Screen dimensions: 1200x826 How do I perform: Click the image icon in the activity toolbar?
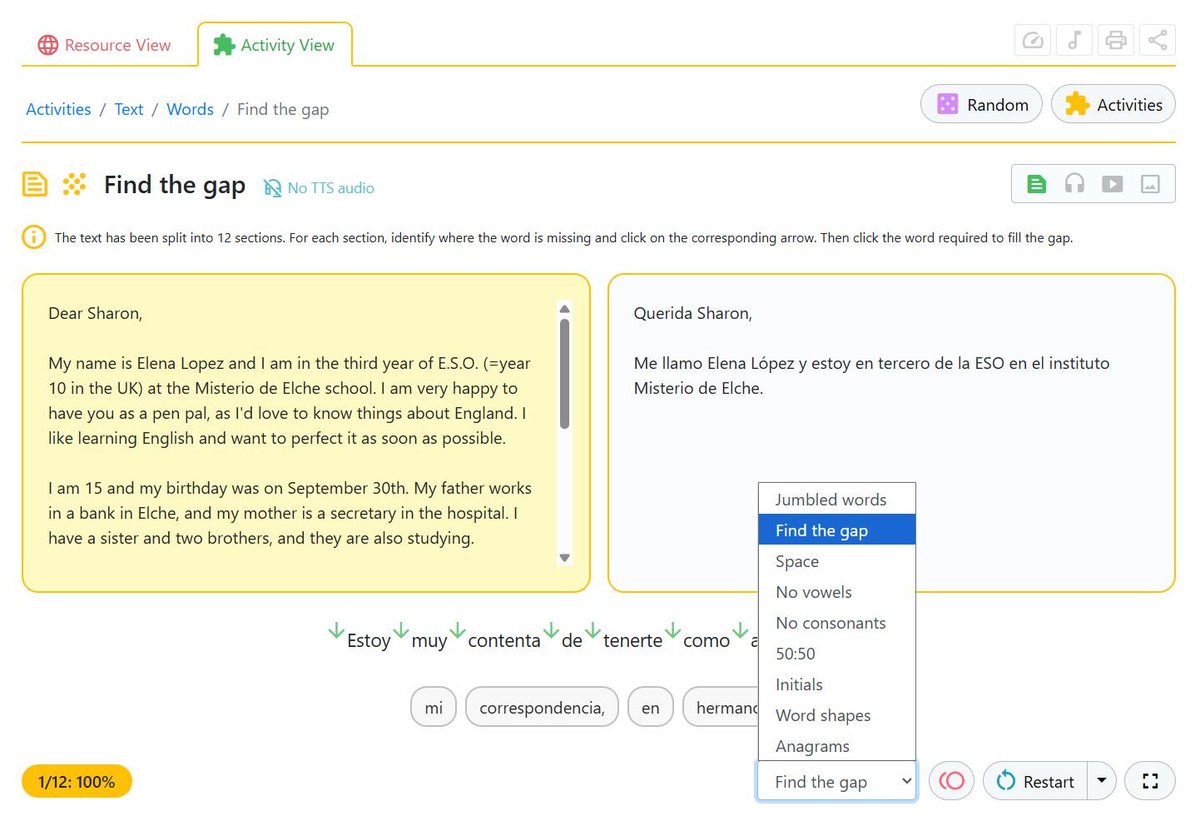pos(1150,184)
